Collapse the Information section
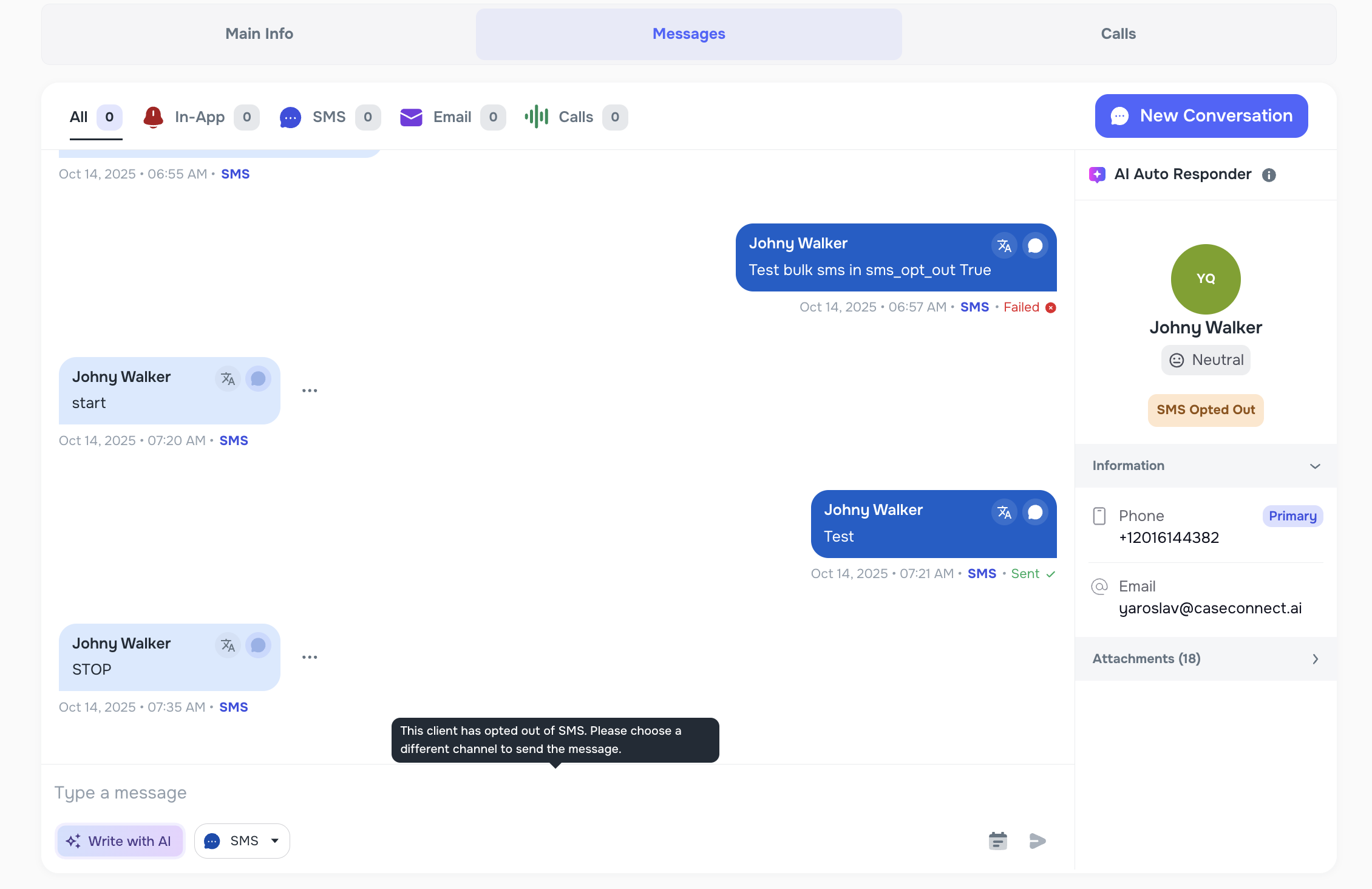 point(1316,466)
